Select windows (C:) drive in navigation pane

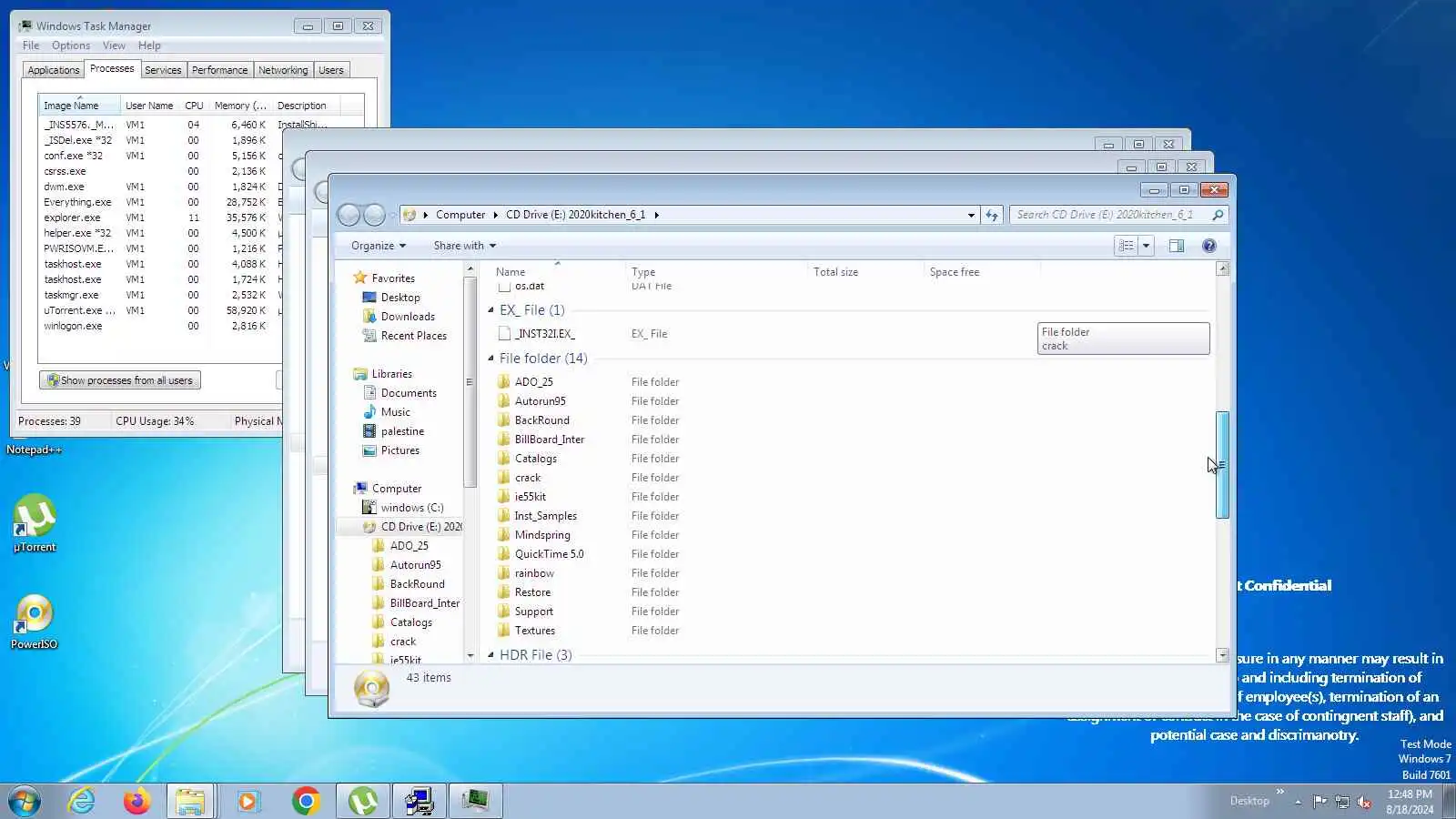tap(411, 508)
